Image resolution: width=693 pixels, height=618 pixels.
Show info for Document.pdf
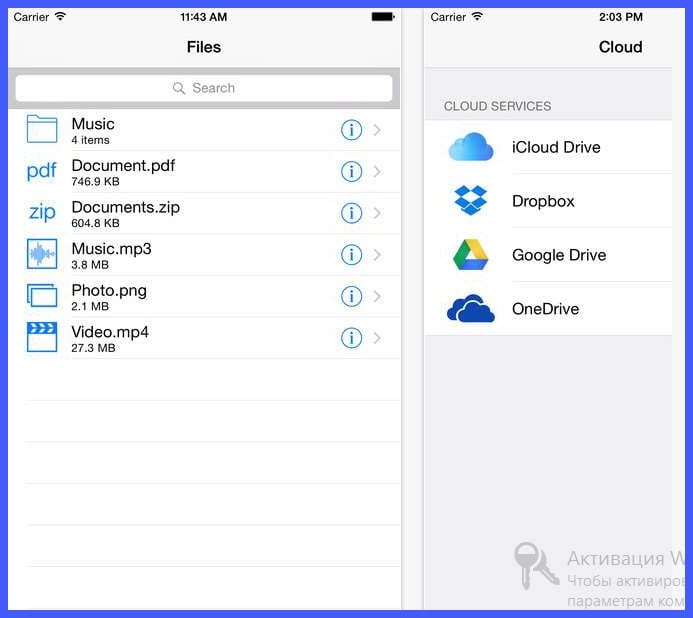pos(351,172)
